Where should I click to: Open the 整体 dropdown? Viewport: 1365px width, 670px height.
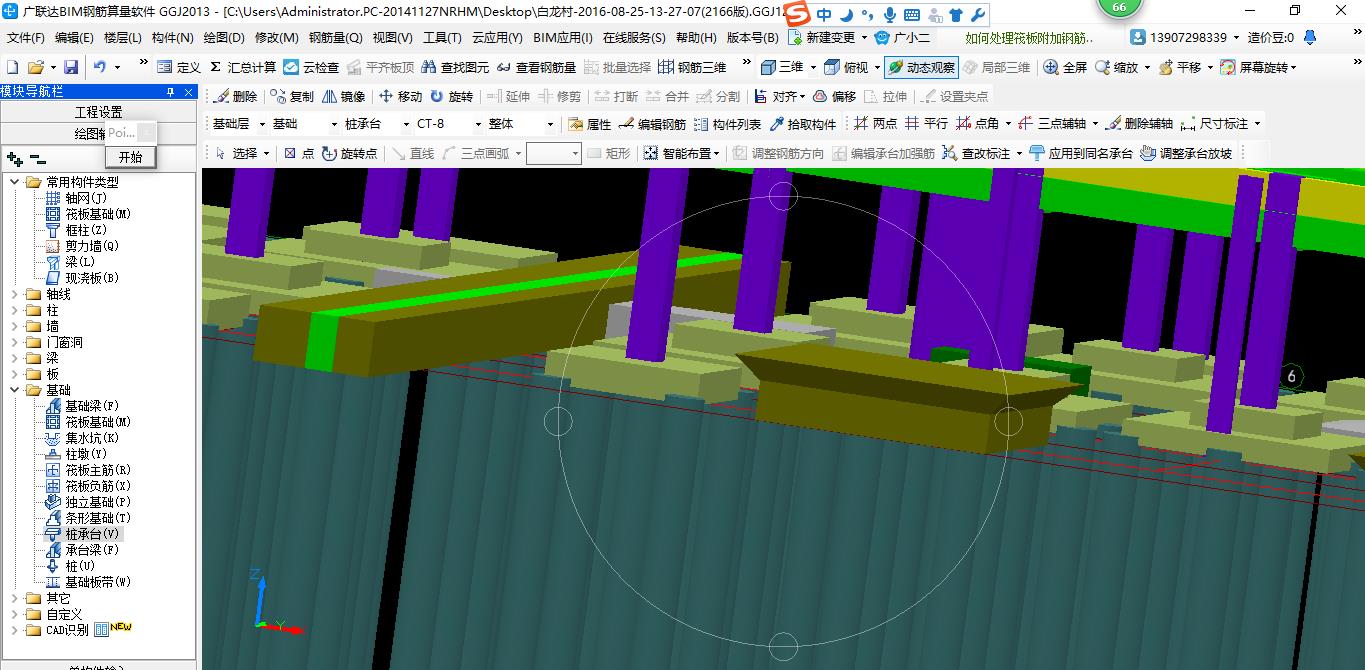pyautogui.click(x=549, y=124)
